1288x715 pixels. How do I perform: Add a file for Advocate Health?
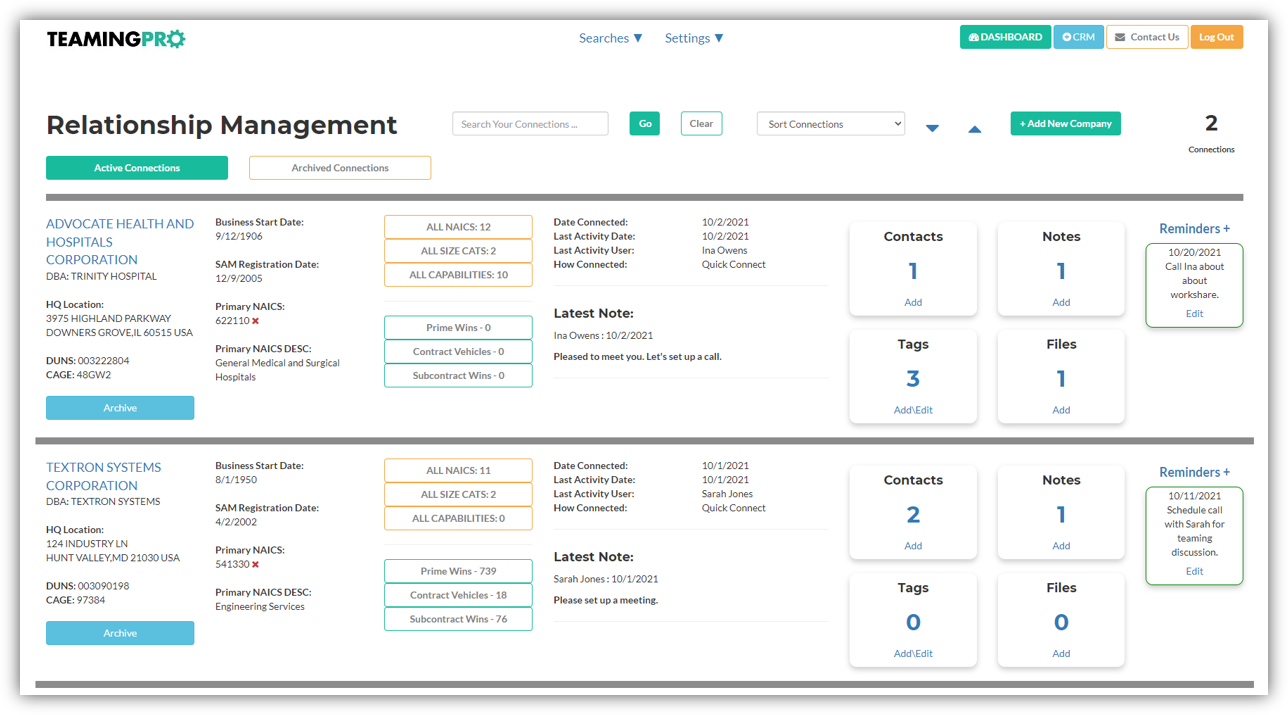pyautogui.click(x=1061, y=410)
